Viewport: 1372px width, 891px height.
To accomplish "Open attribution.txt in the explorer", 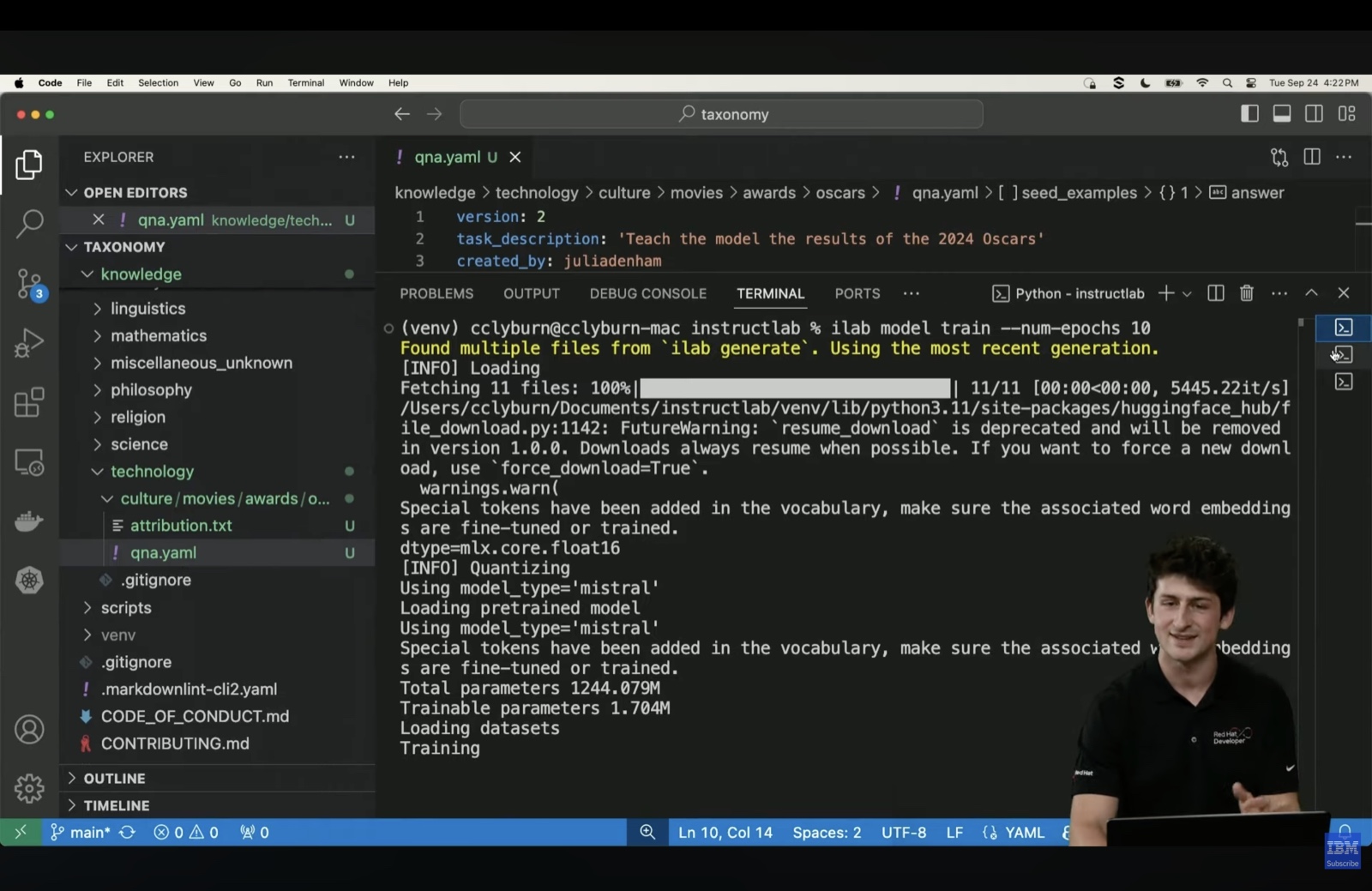I will click(x=181, y=525).
